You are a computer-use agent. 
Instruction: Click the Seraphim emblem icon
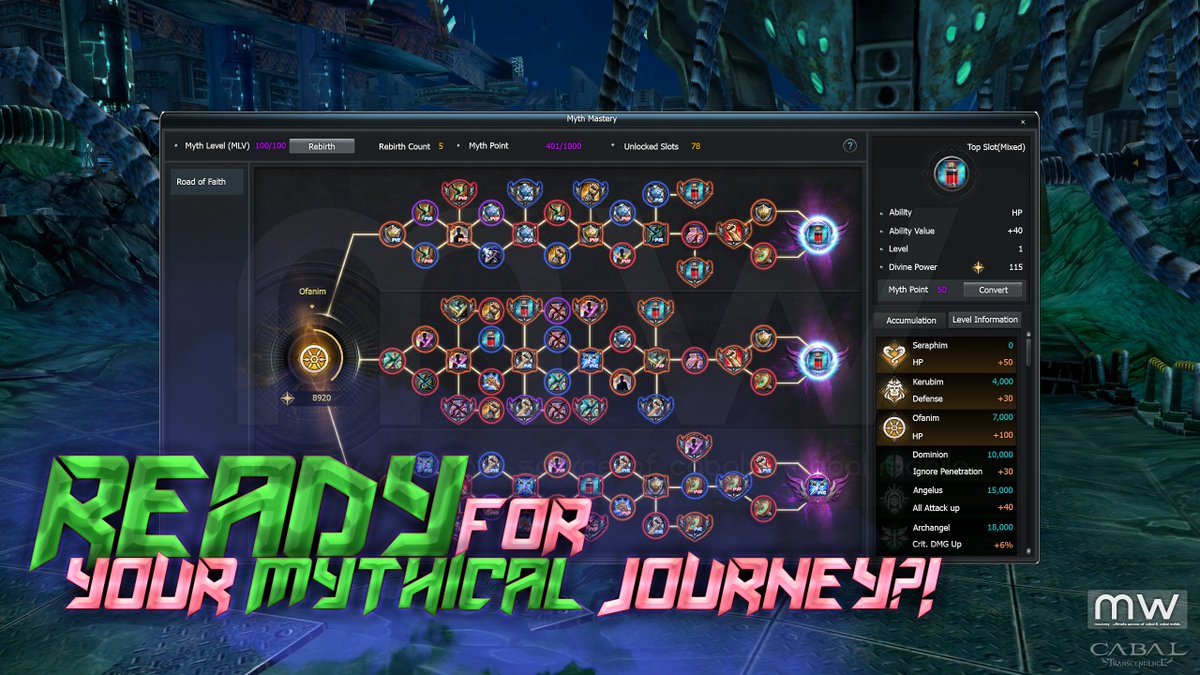click(893, 354)
